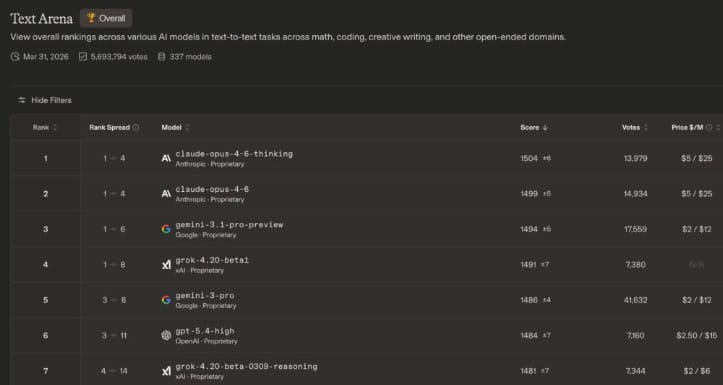Click the xAI logo for grok-4.20-beta1
Image resolution: width=723 pixels, height=385 pixels.
[x=166, y=265]
